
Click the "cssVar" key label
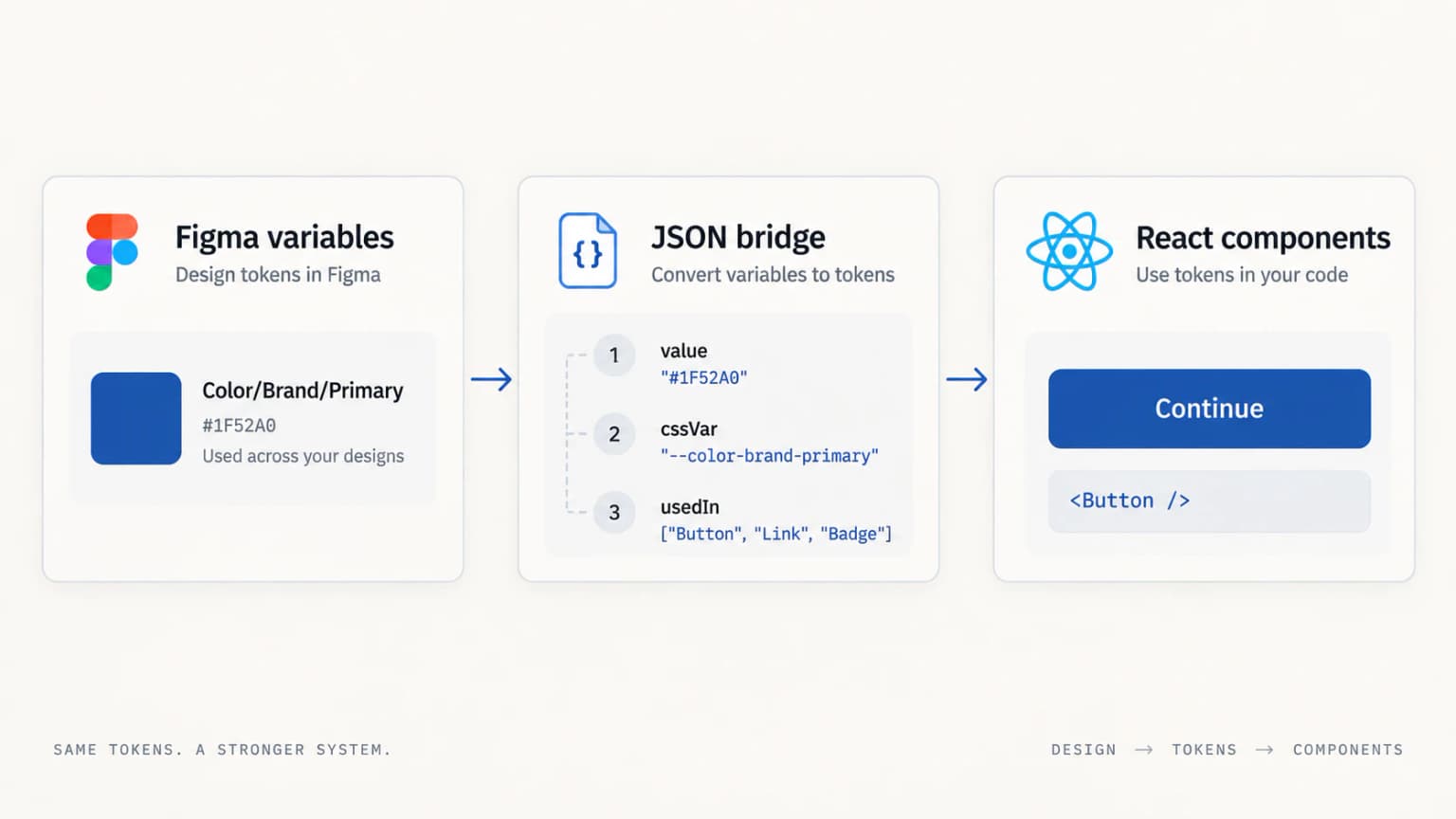pyautogui.click(x=689, y=429)
